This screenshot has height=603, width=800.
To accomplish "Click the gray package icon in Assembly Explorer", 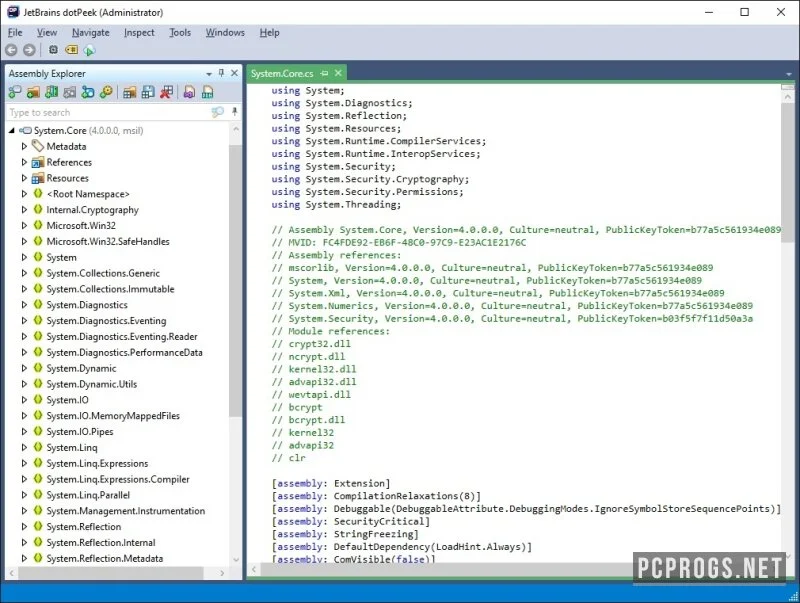I will (70, 92).
